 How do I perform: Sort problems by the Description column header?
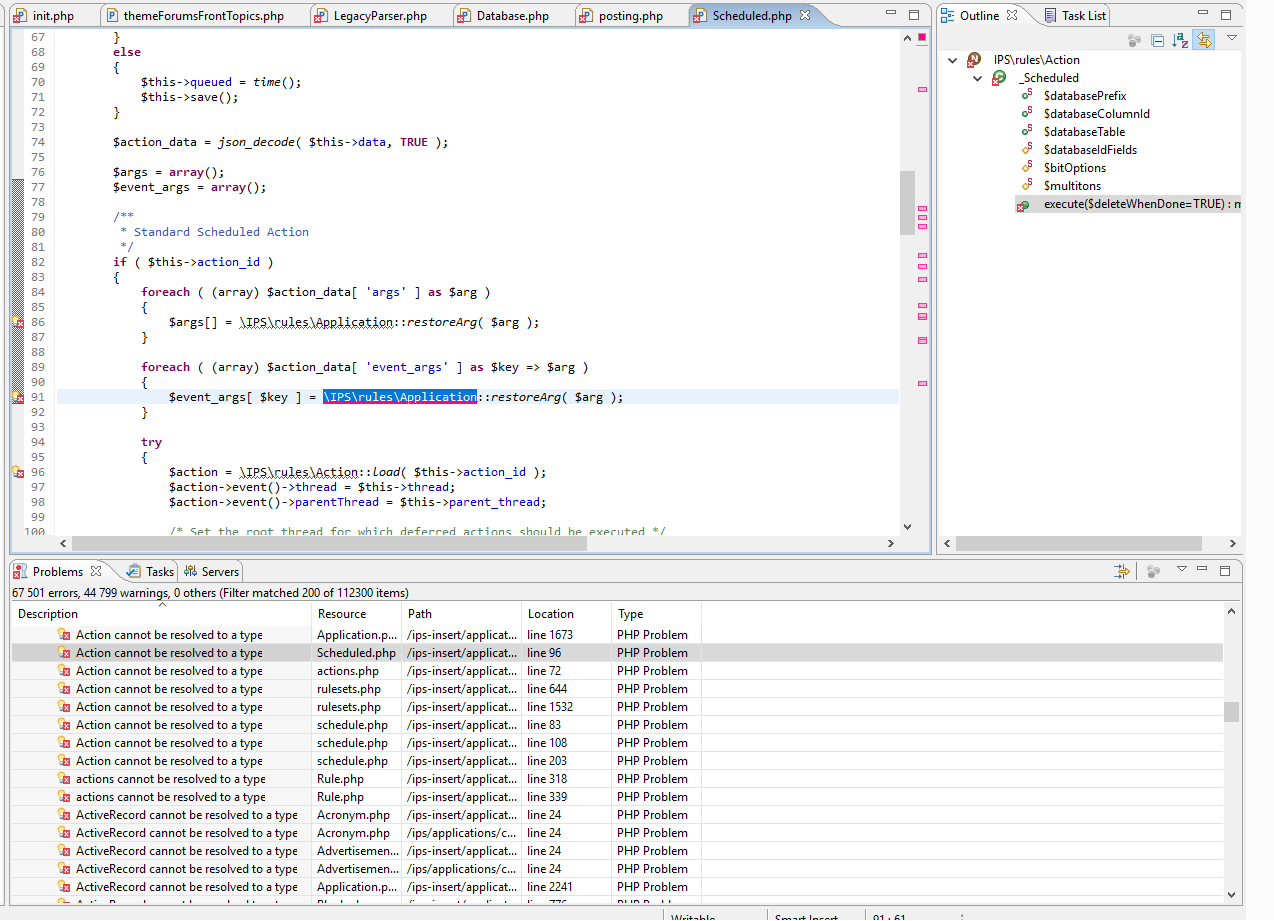coord(48,614)
